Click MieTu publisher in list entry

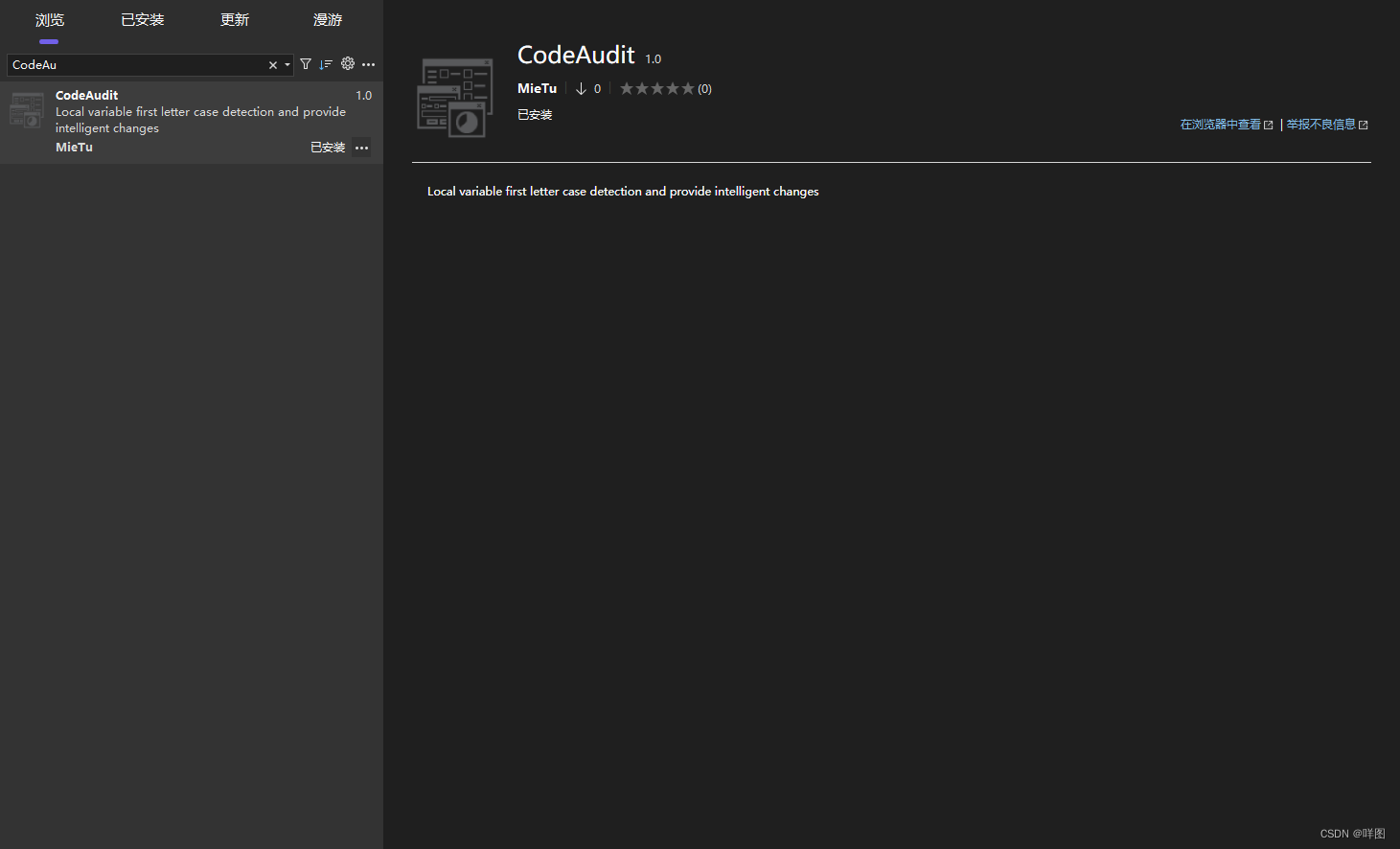coord(74,148)
